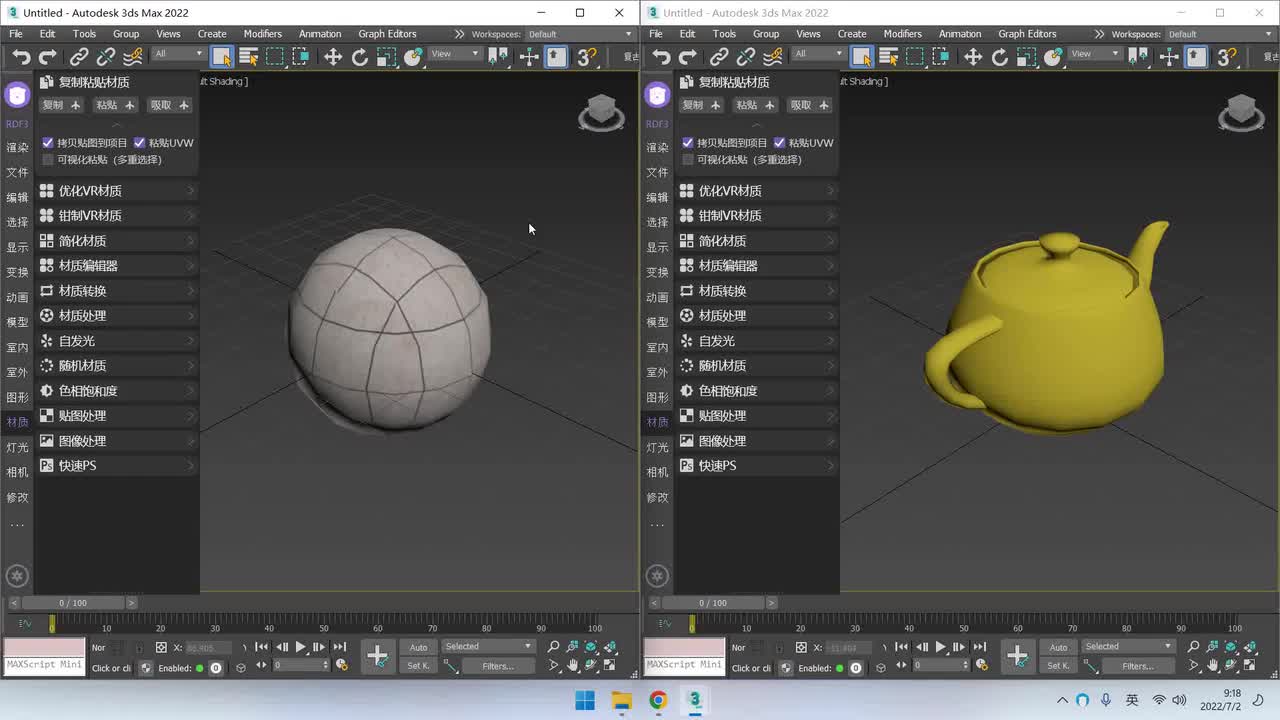Click Bind to Space Warp, teapot window
Screen dimensions: 1280x720
[773, 57]
